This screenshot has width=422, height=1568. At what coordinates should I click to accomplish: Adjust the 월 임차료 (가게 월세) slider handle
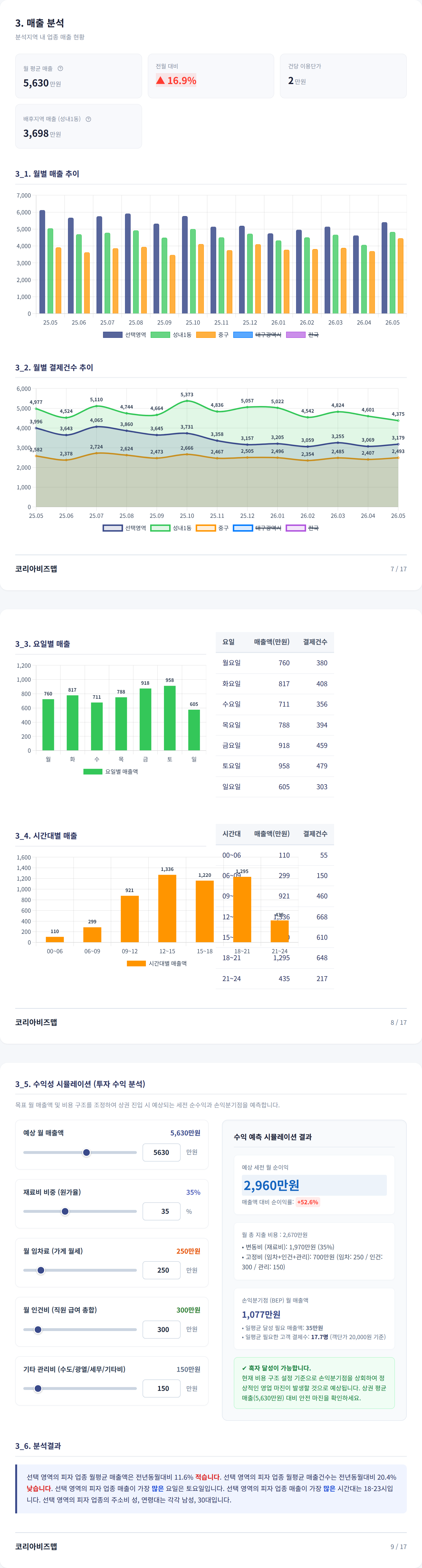[41, 1270]
